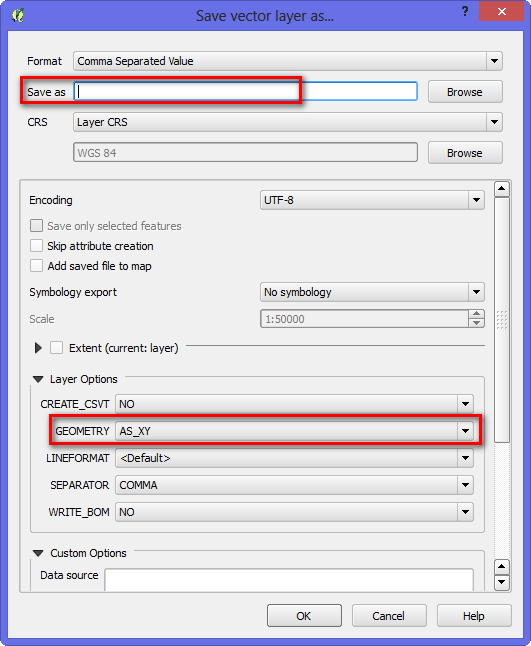Image resolution: width=531 pixels, height=646 pixels.
Task: Click the Help button
Action: [x=474, y=616]
